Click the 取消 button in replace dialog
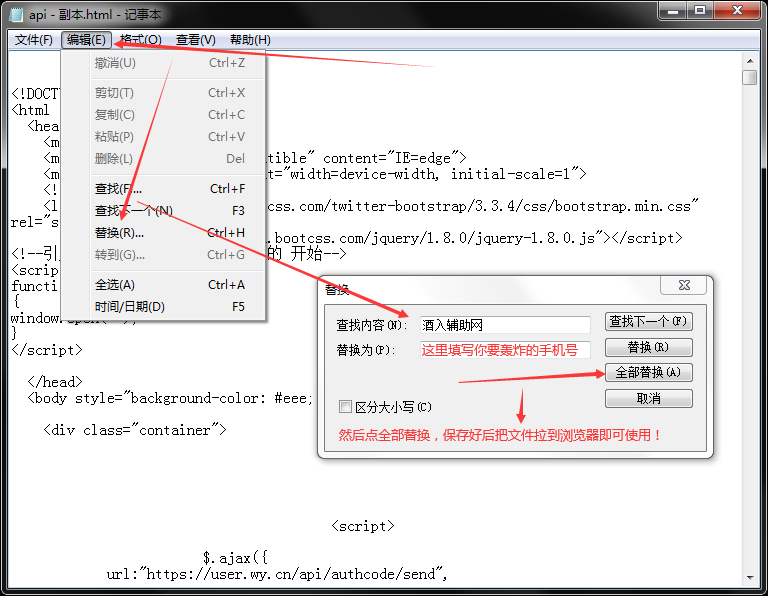This screenshot has height=596, width=768. click(648, 398)
